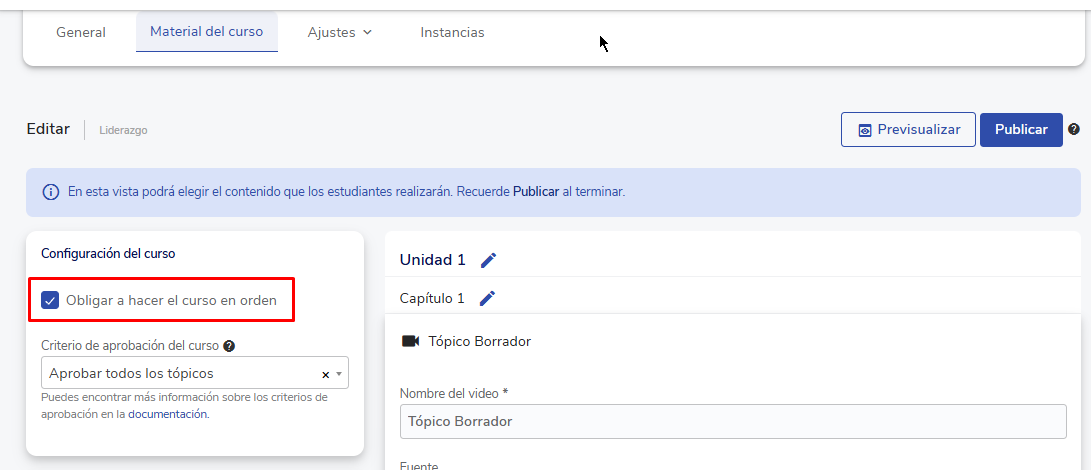Click the video camera icon beside Tópico Borrador
Image resolution: width=1091 pixels, height=470 pixels.
coord(410,341)
